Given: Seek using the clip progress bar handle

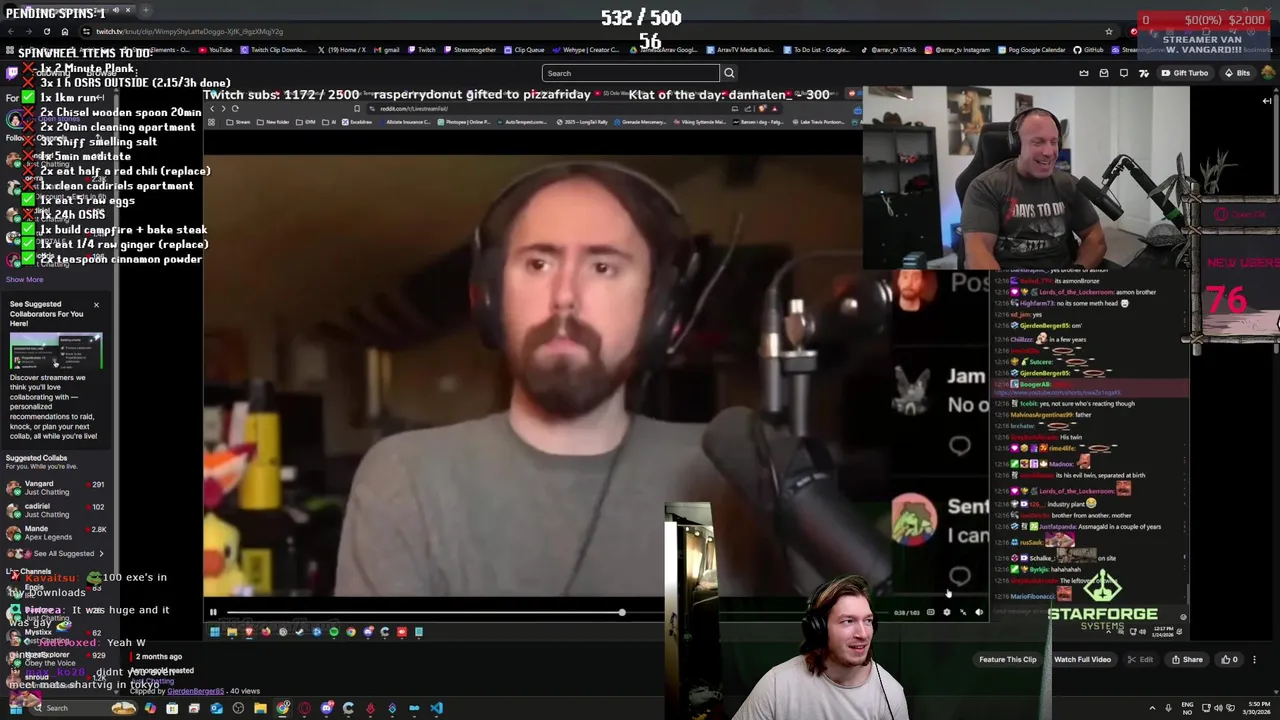Looking at the screenshot, I should 621,612.
